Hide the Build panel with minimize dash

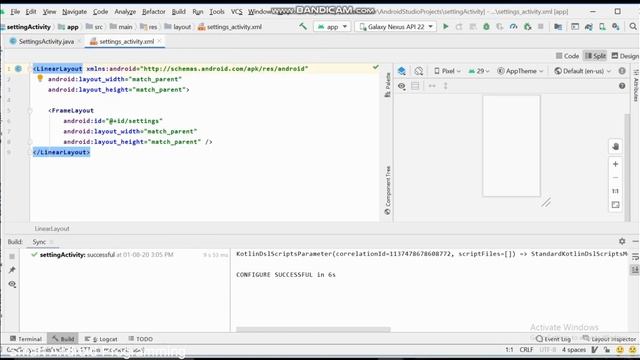coord(636,241)
